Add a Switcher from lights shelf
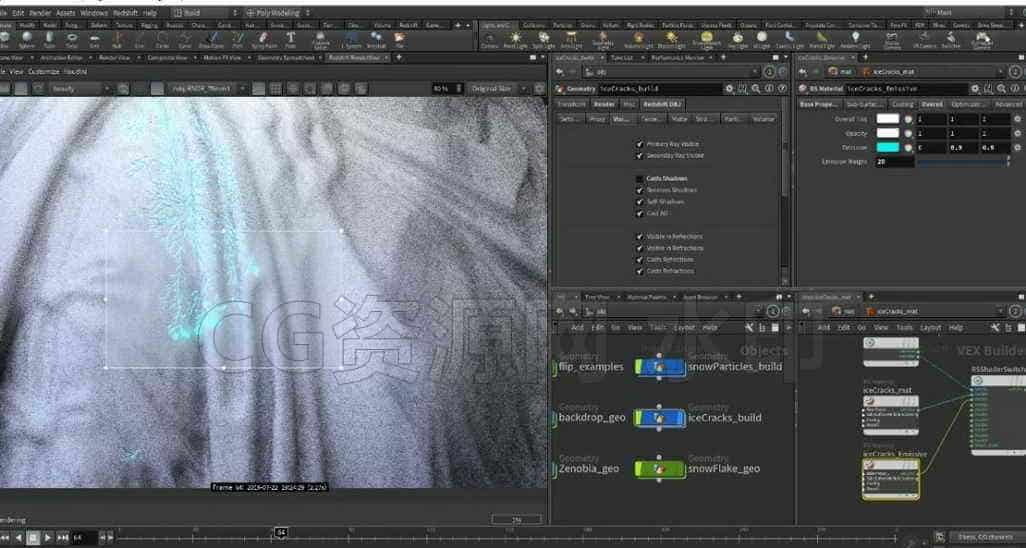The width and height of the screenshot is (1026, 548). pyautogui.click(x=951, y=40)
